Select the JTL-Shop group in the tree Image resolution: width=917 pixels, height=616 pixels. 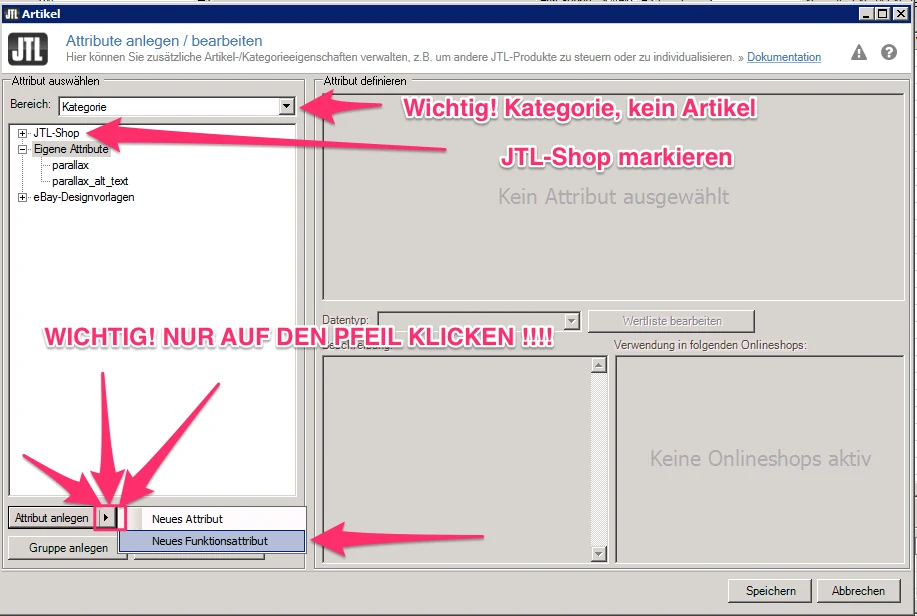pyautogui.click(x=56, y=133)
